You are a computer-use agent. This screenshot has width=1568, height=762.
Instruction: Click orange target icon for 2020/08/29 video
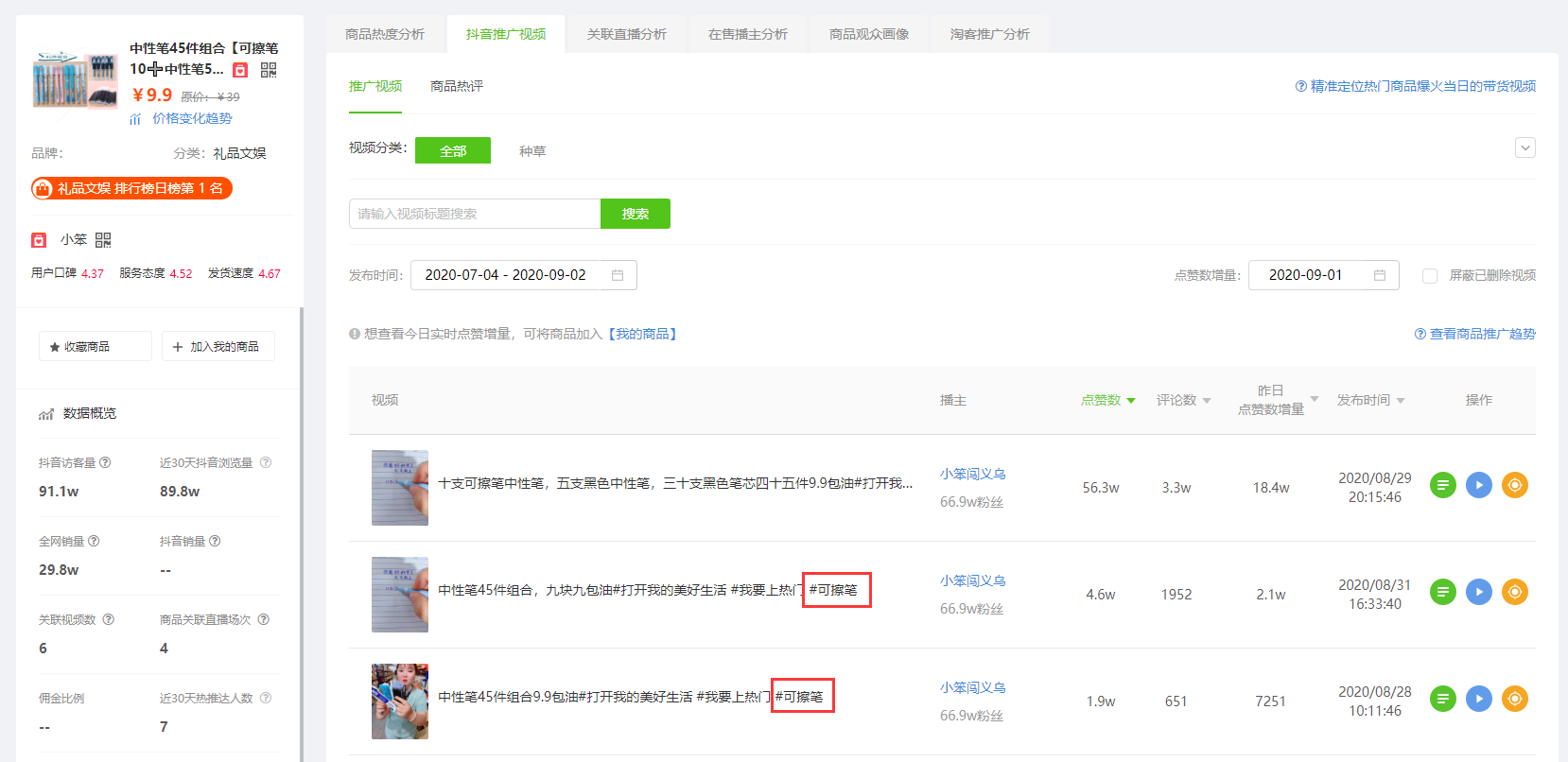coord(1515,485)
